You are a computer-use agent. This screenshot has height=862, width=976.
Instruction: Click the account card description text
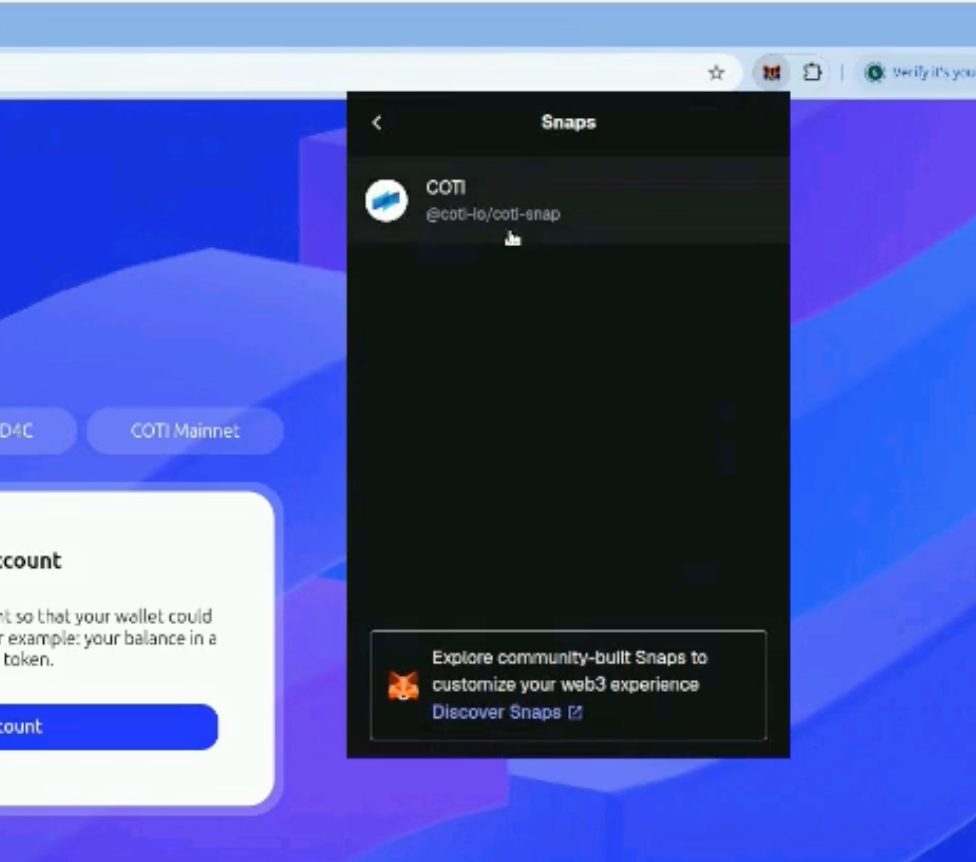click(105, 638)
